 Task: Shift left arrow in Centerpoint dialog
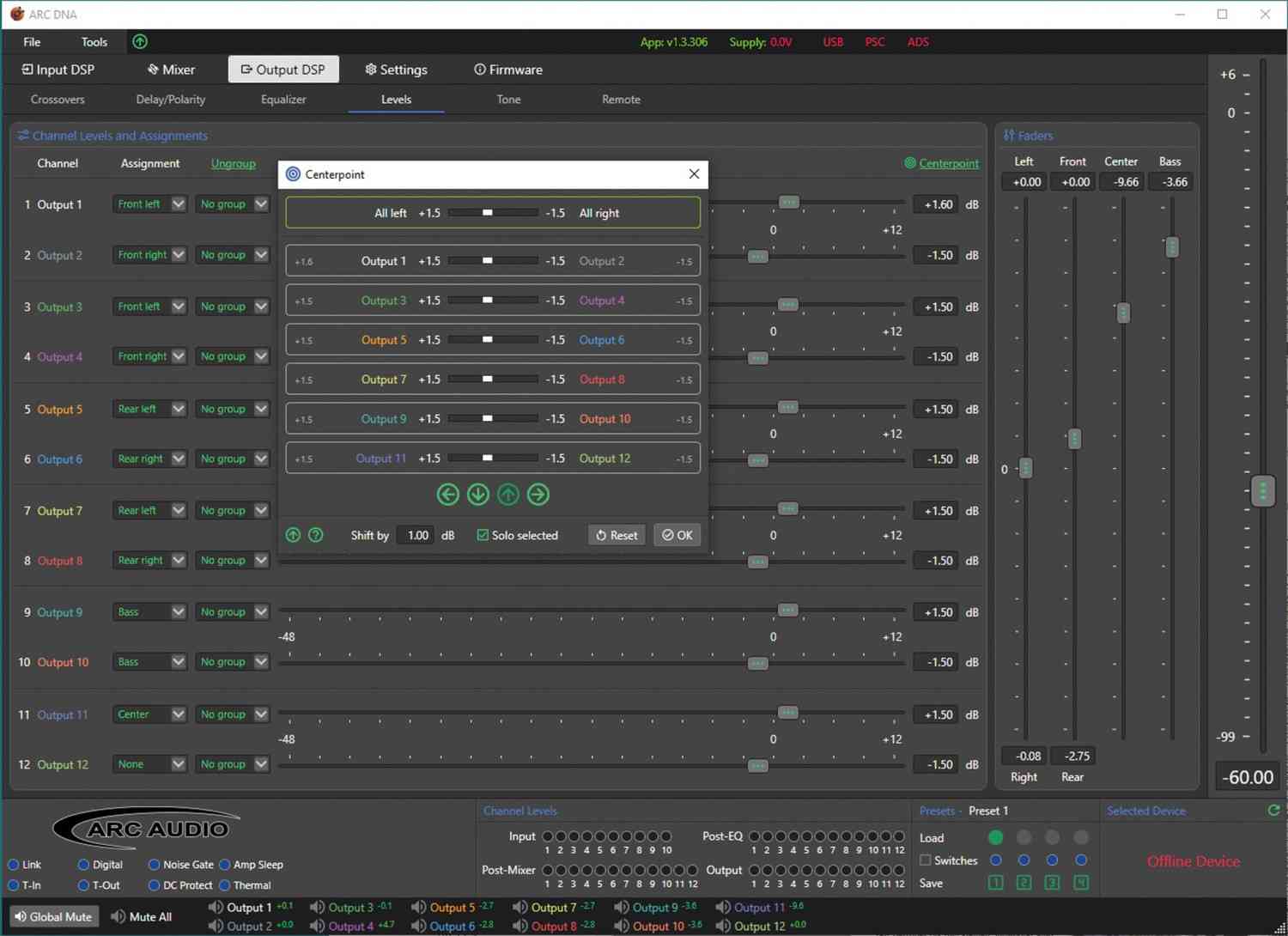pos(447,494)
